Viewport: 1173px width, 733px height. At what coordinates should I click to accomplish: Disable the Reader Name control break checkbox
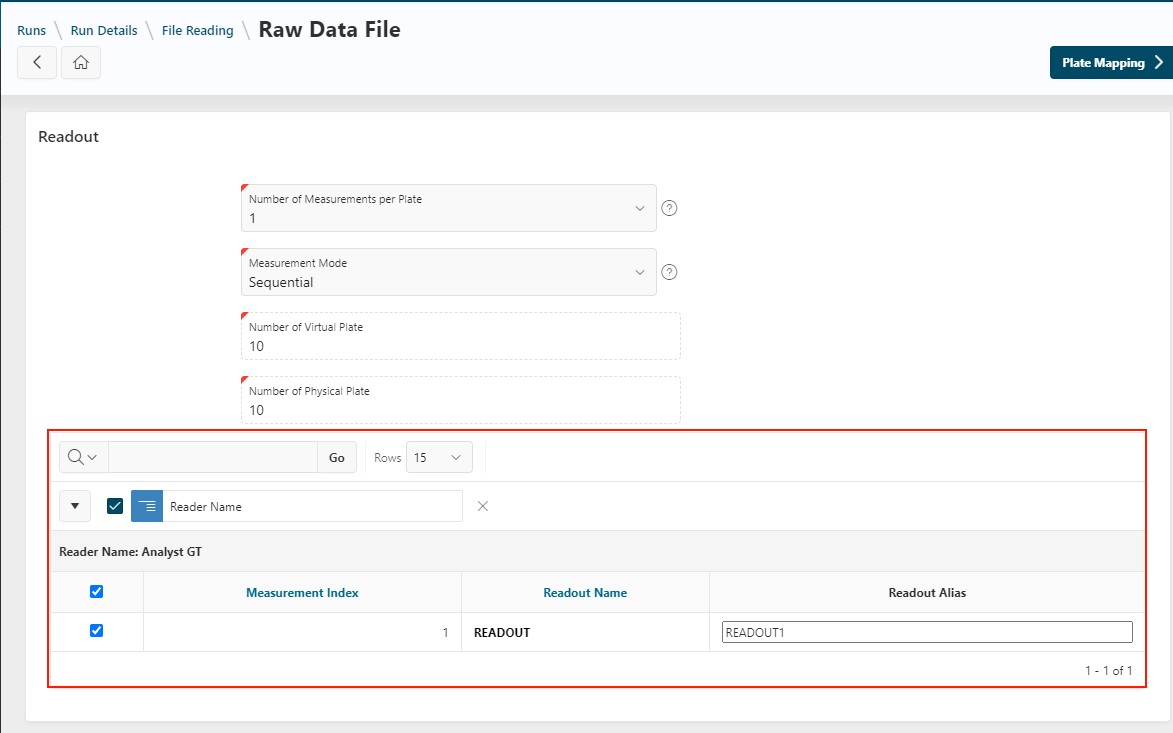(x=114, y=506)
